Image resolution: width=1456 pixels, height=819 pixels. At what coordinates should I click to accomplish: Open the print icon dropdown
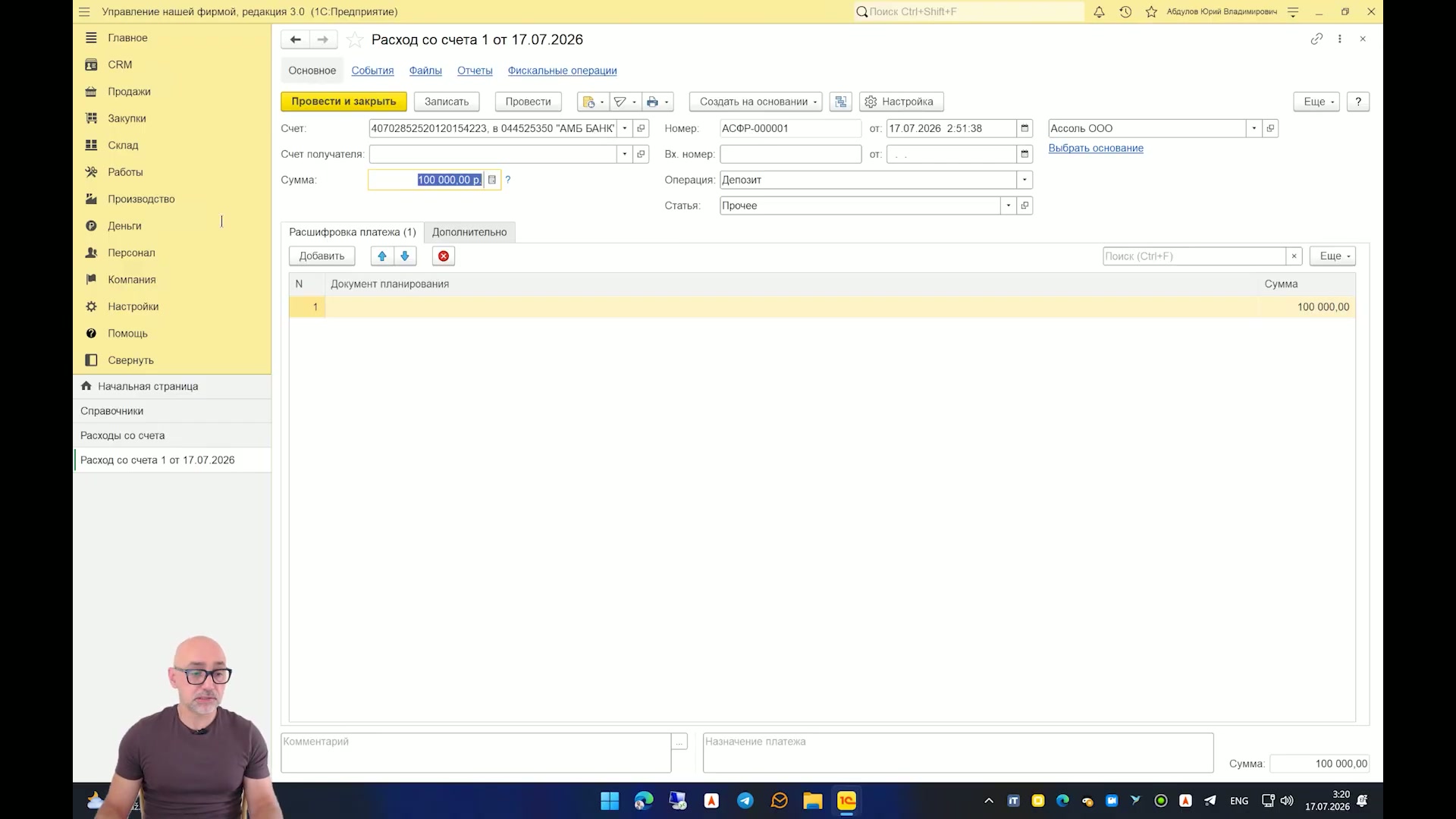click(x=657, y=102)
